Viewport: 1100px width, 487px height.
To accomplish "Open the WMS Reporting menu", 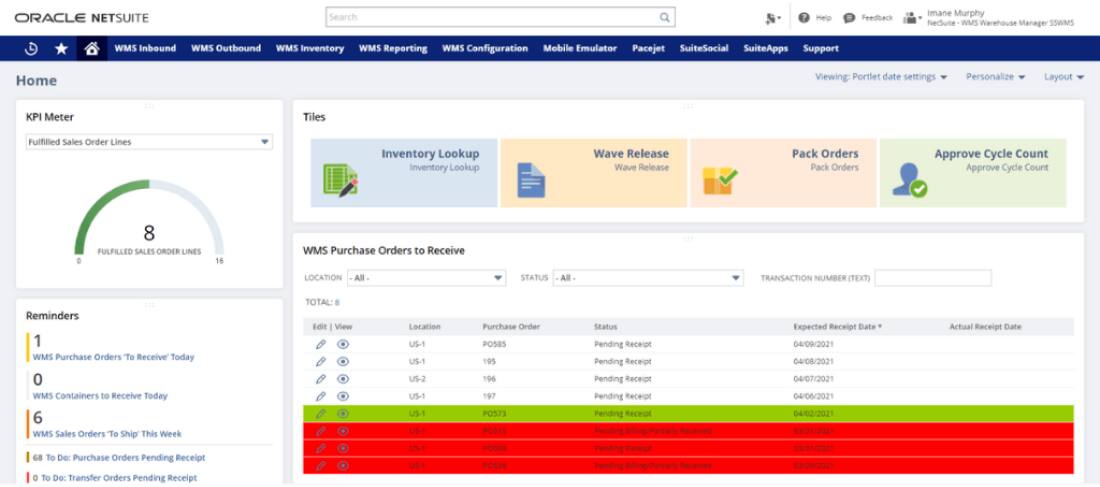I will [393, 48].
